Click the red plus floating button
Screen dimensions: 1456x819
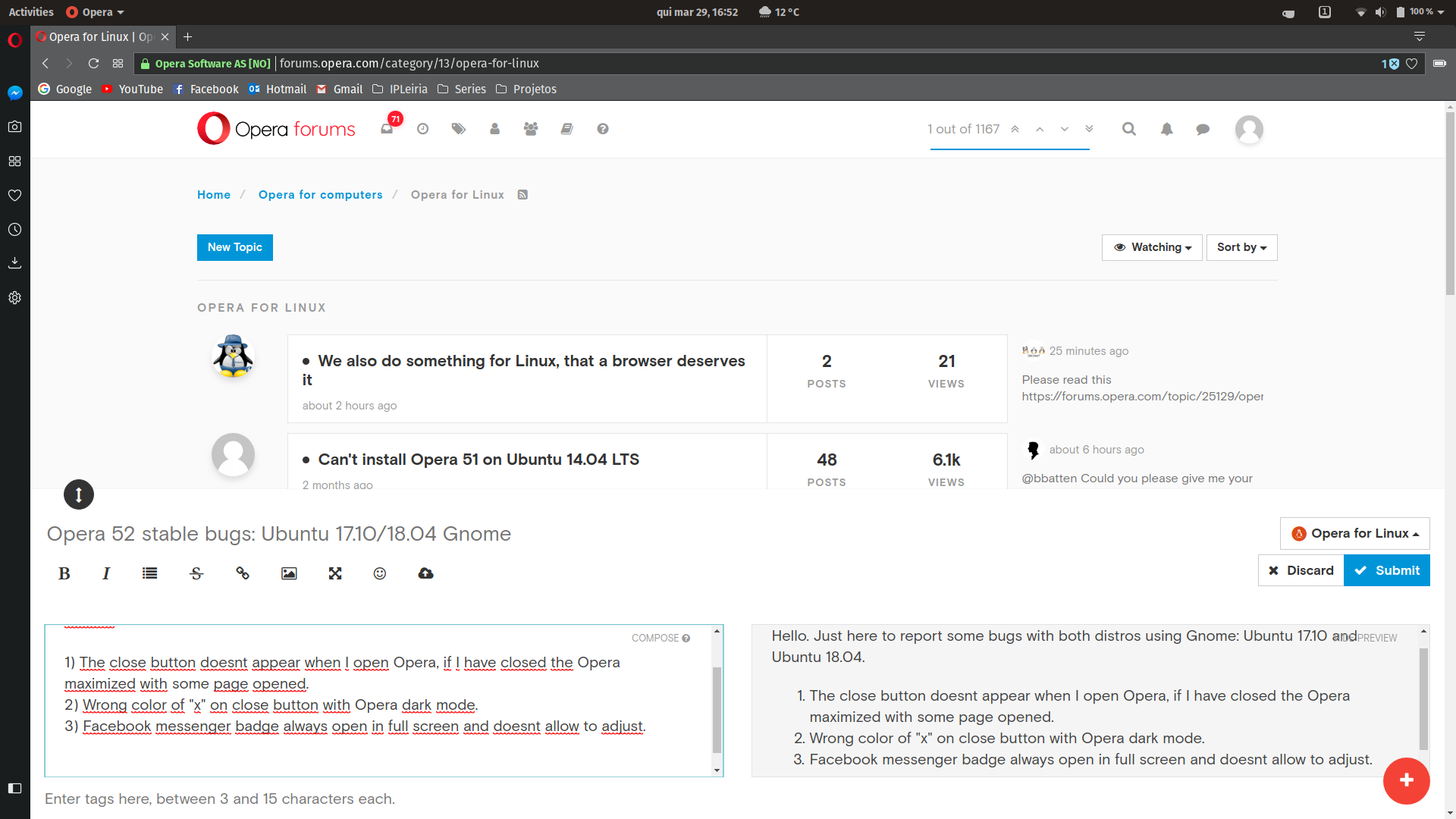[1406, 780]
